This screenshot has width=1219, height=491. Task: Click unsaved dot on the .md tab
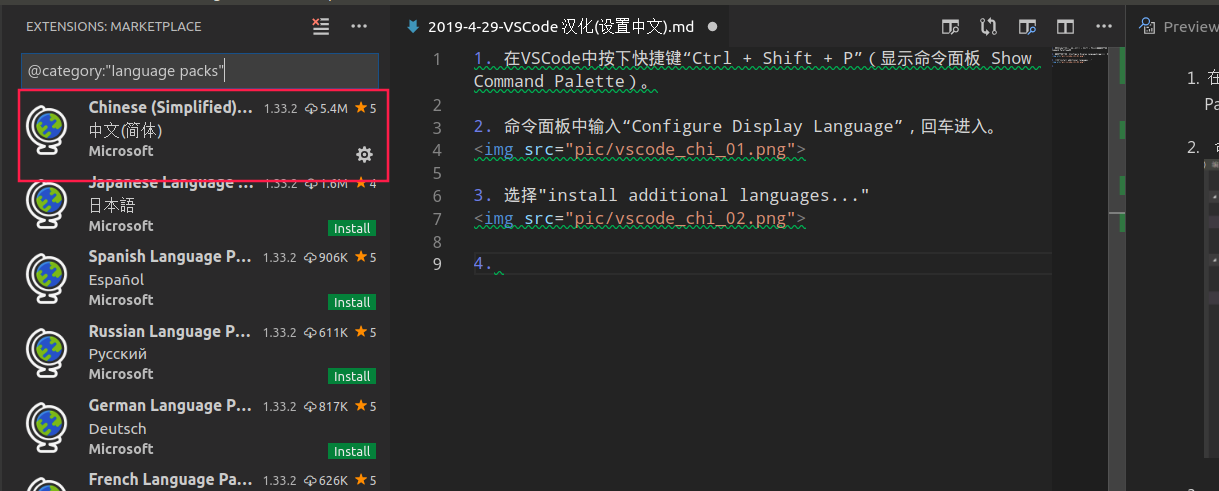(x=713, y=27)
